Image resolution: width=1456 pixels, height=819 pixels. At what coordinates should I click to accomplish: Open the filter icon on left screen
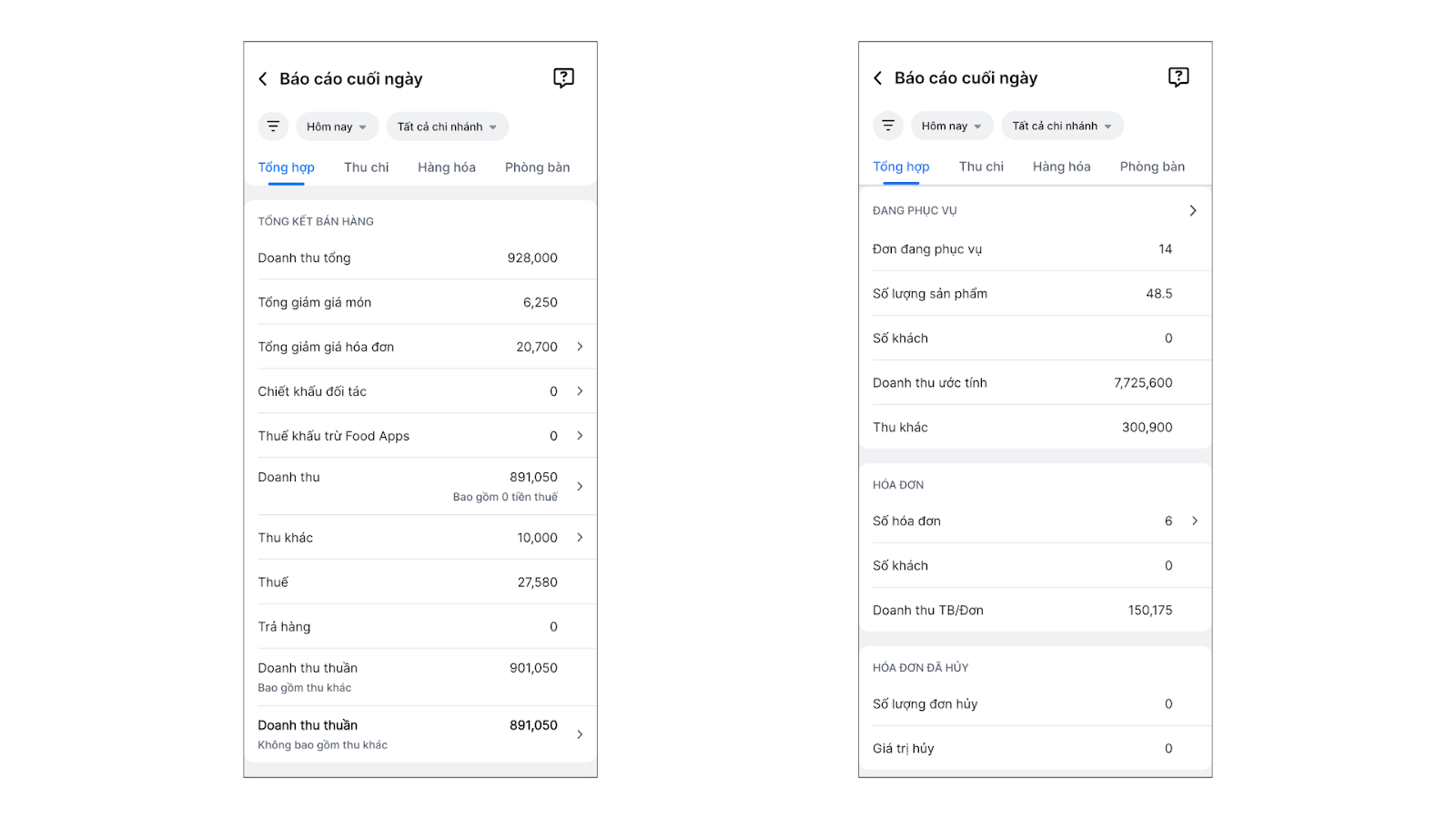(273, 126)
